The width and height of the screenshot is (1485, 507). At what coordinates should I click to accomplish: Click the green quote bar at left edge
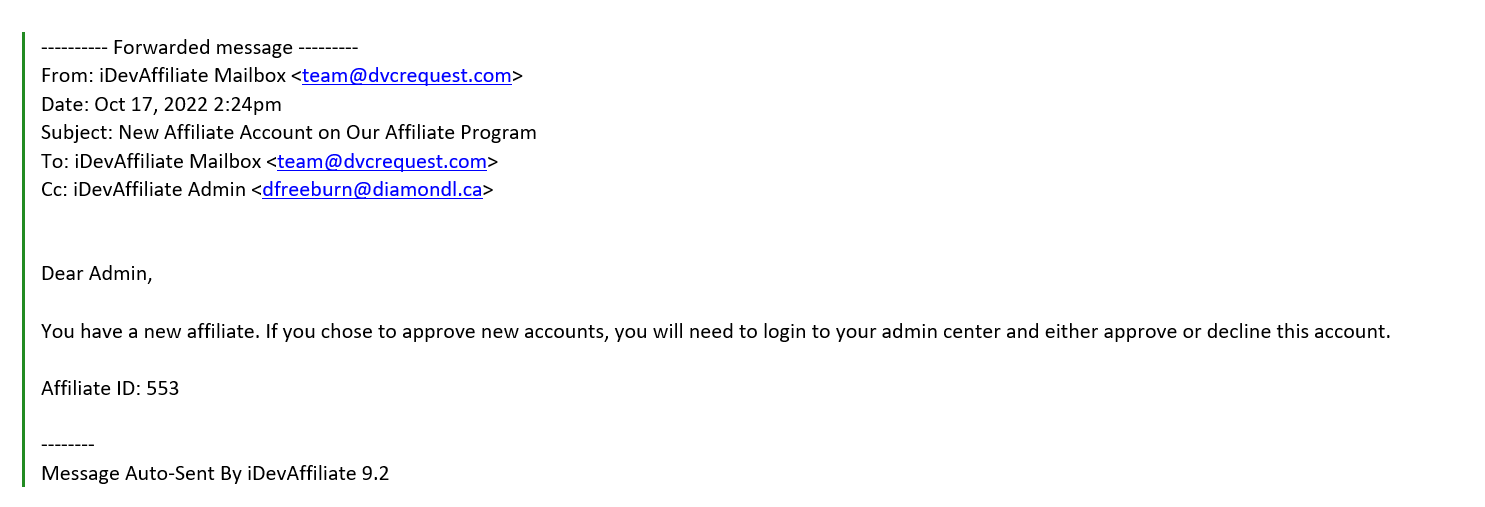[x=23, y=260]
